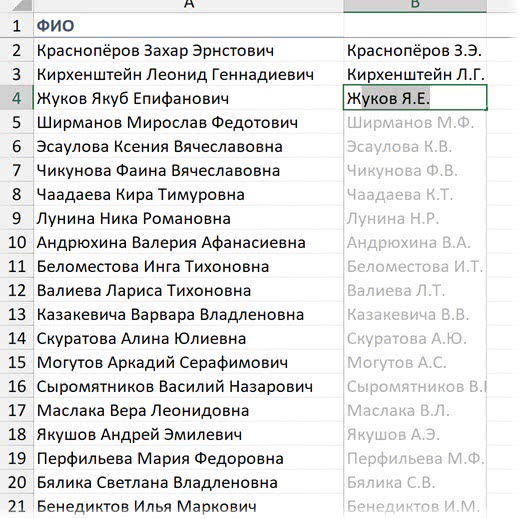Image resolution: width=520 pixels, height=519 pixels.
Task: Select row 1 header
Action: tap(17, 26)
